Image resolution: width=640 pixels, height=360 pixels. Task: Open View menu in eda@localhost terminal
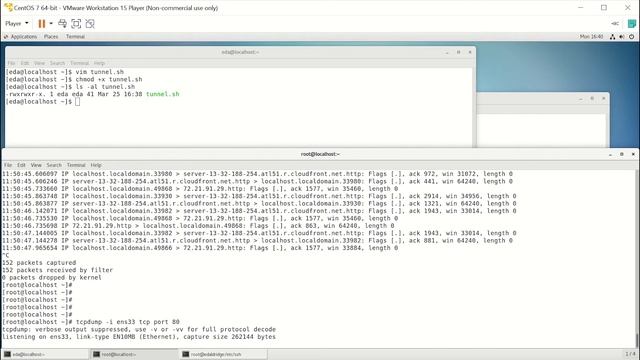[x=40, y=63]
